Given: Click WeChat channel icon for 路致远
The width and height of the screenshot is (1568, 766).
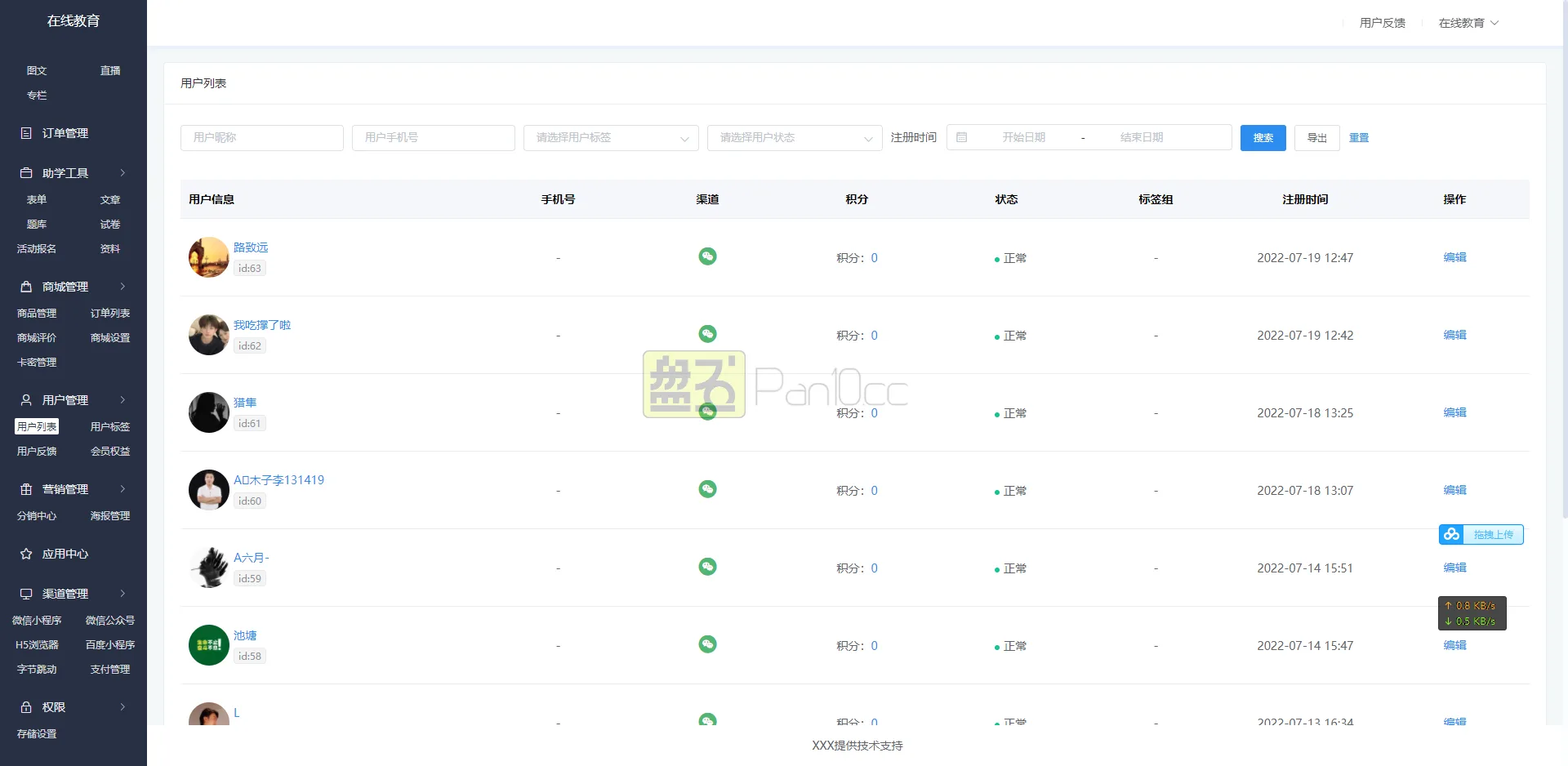Looking at the screenshot, I should 707,256.
